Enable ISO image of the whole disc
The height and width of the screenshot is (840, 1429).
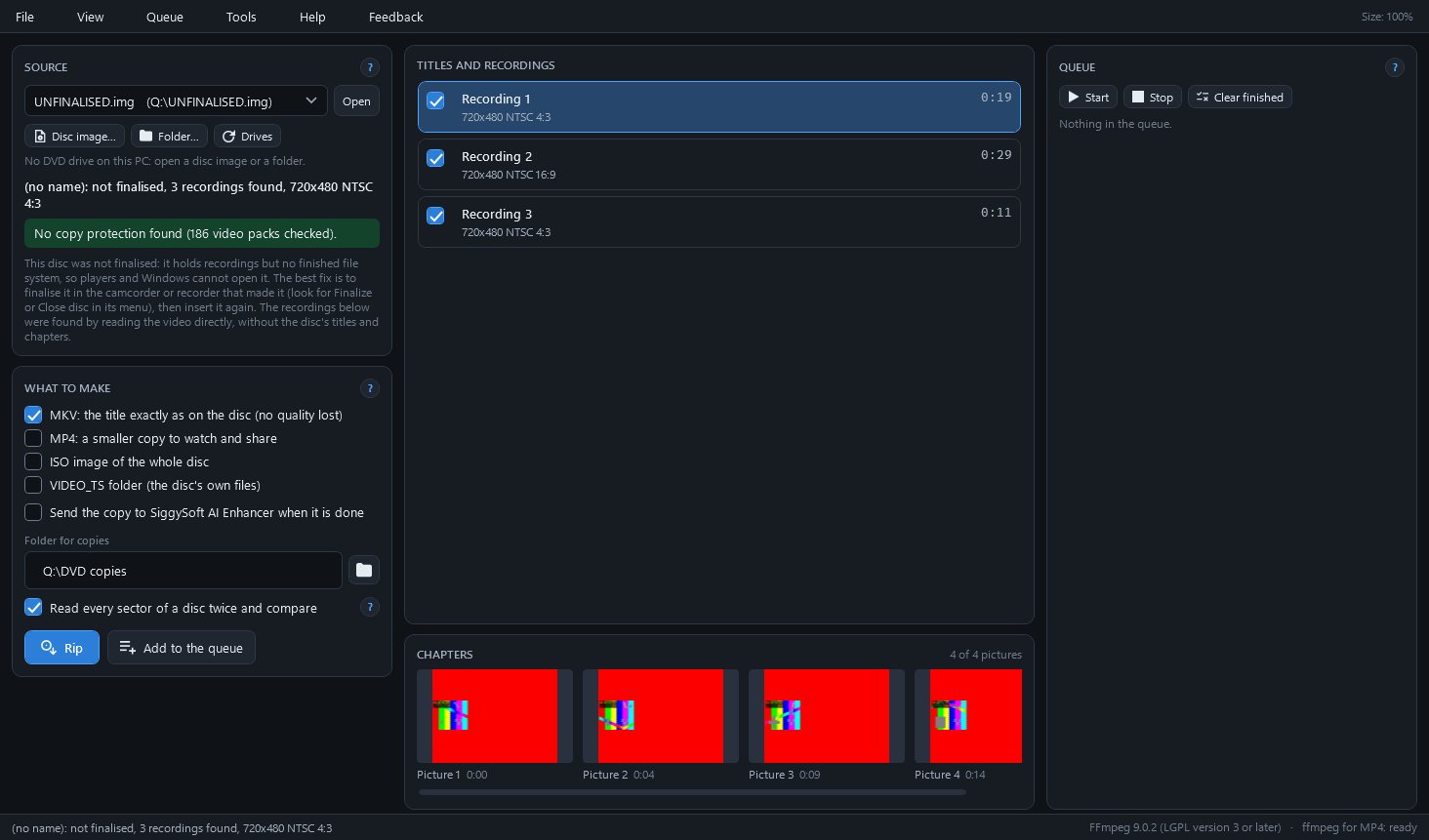[x=33, y=461]
